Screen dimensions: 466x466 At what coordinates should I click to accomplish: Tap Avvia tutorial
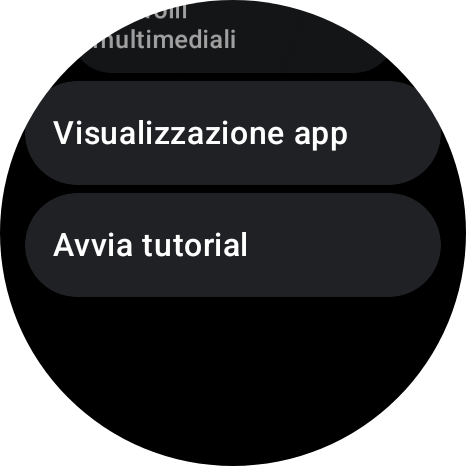[233, 245]
